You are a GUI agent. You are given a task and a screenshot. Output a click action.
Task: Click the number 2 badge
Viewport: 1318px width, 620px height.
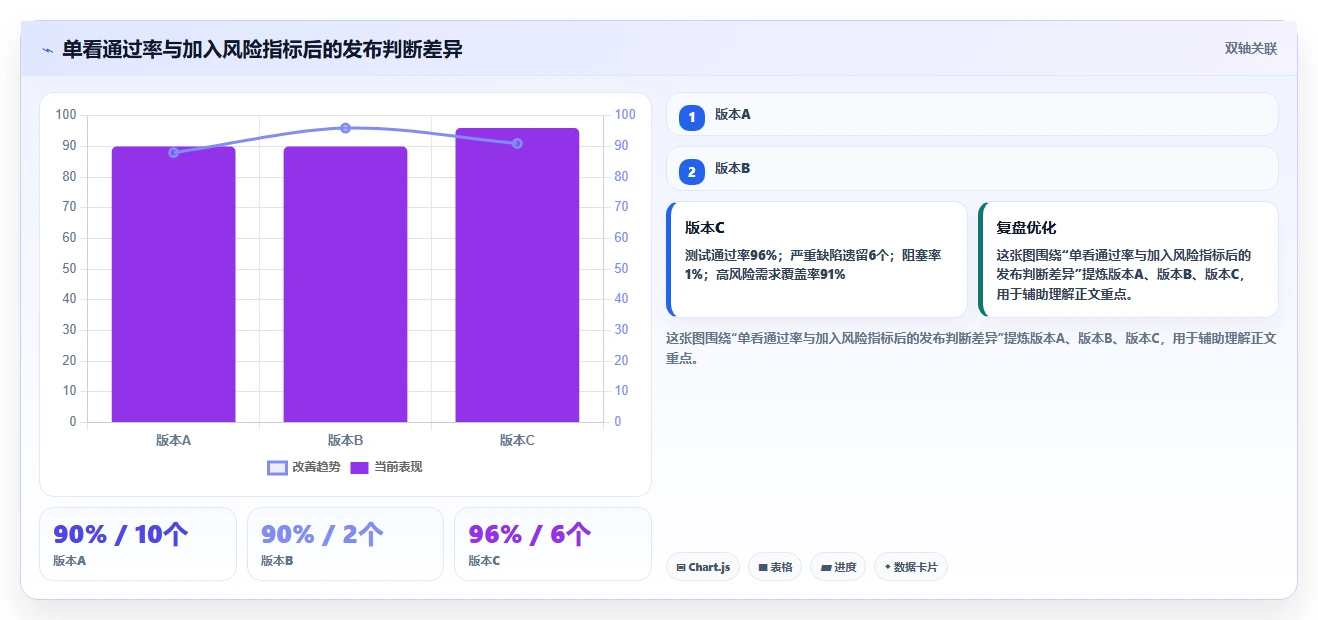pos(691,171)
